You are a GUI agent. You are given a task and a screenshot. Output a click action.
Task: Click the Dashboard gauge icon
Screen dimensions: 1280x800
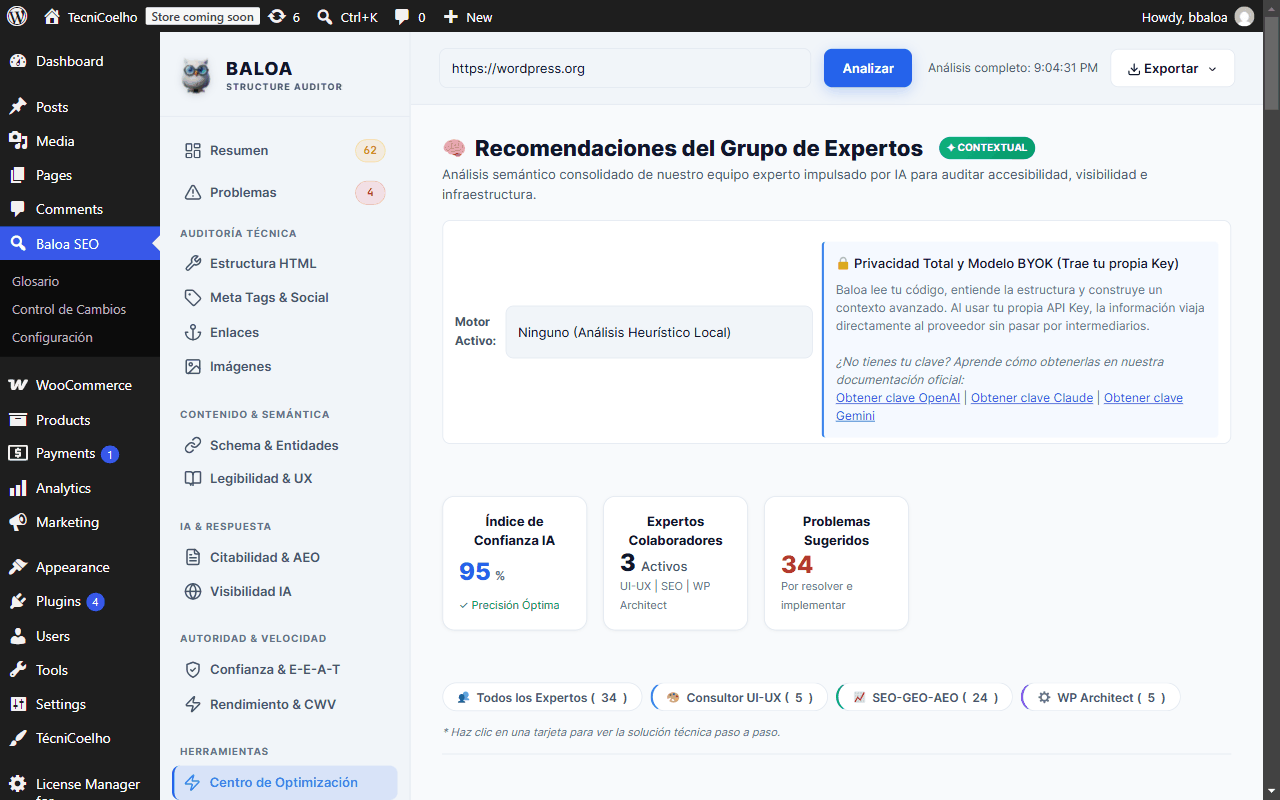pos(18,61)
